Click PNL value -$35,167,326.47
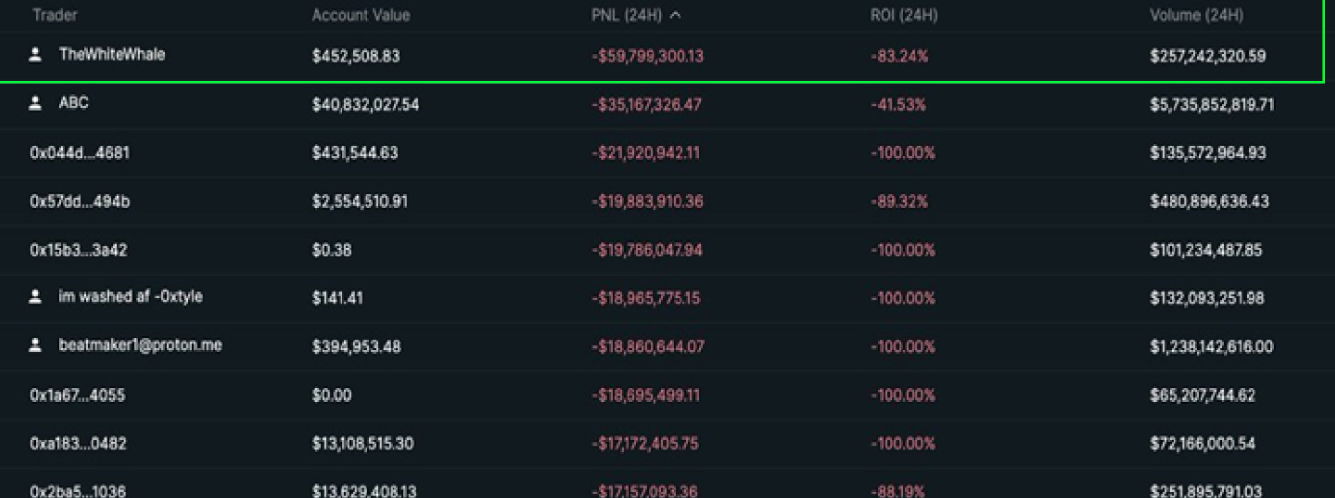1335x498 pixels. tap(647, 104)
